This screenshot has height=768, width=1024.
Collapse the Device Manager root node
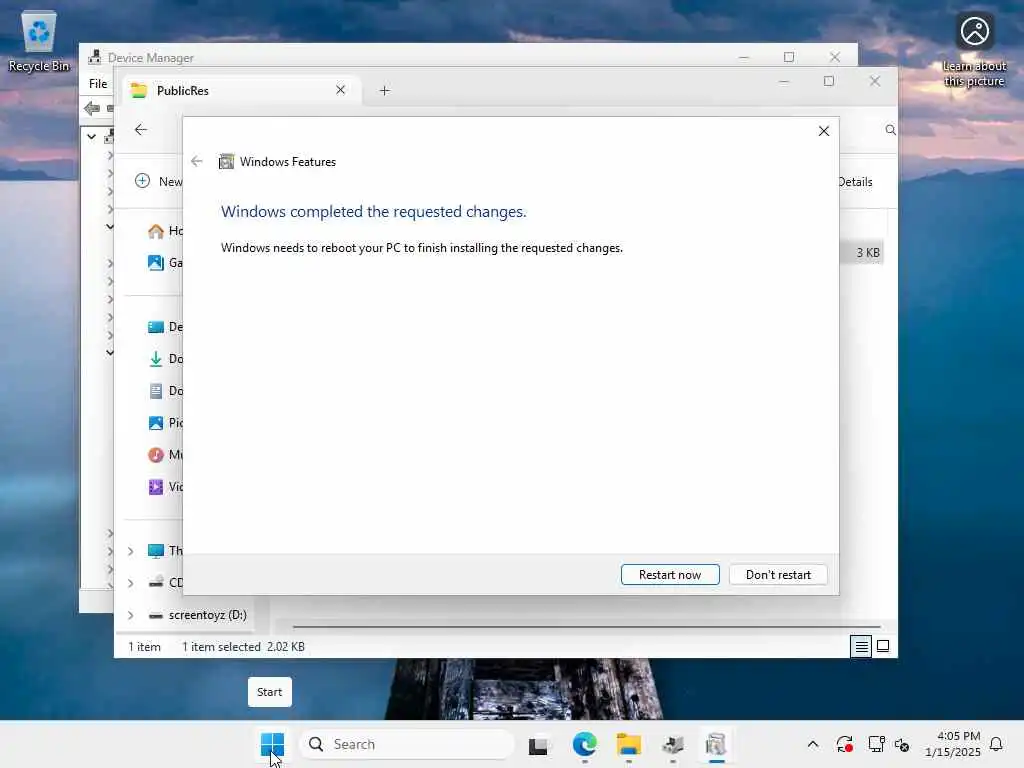(x=91, y=136)
